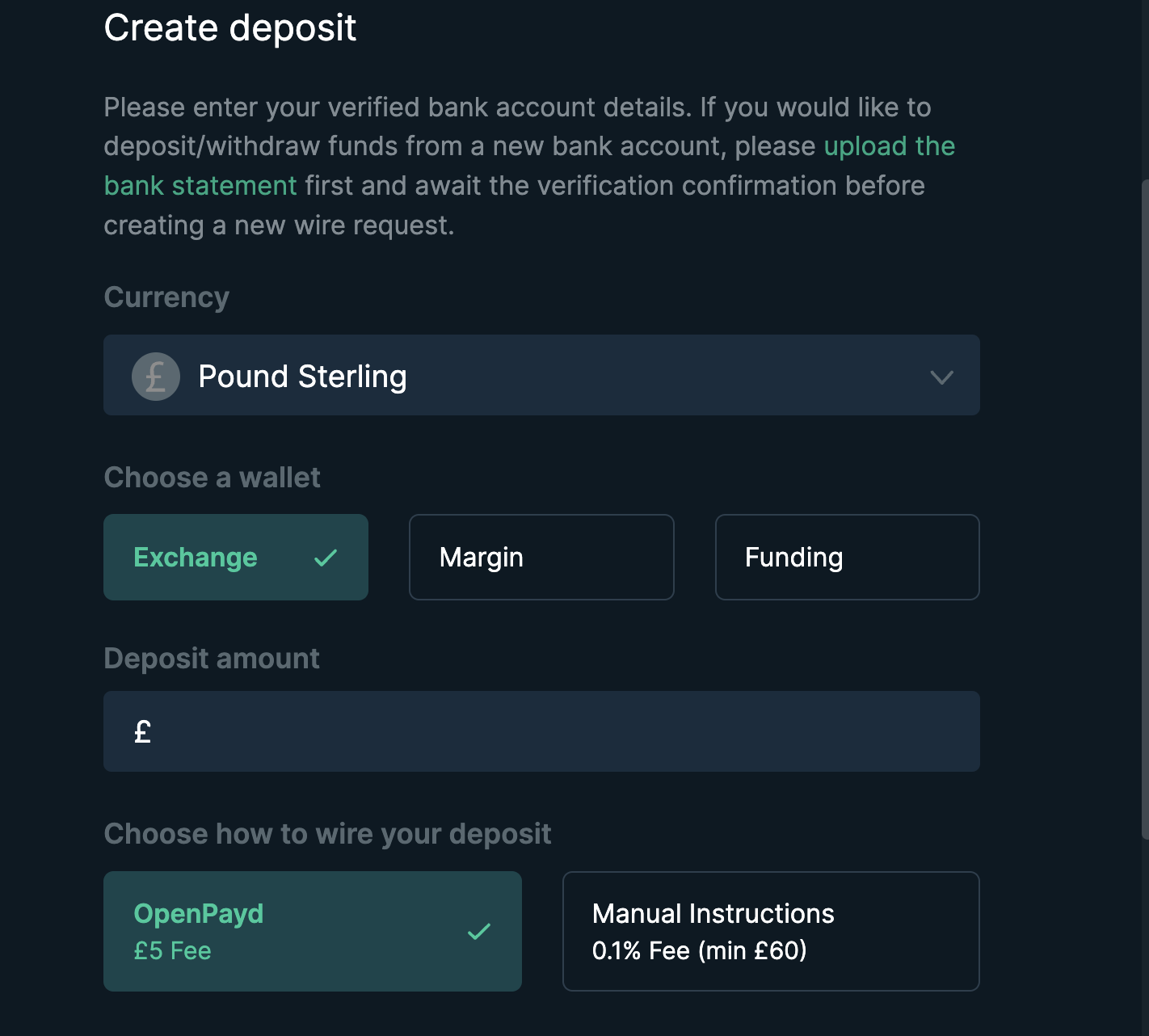
Task: Expand the currency dropdown chevron
Action: [941, 377]
